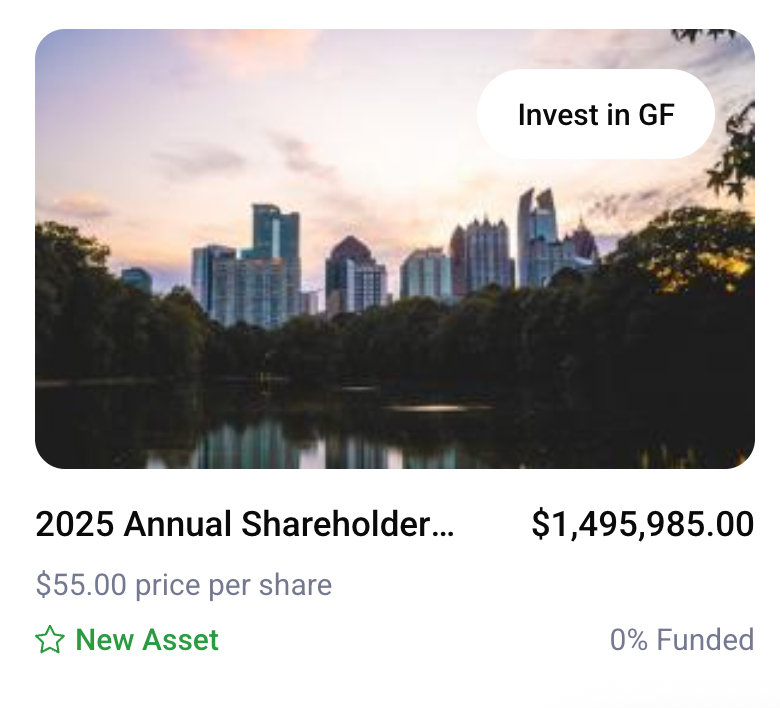Click the $55.00 amount under the title

70,584
